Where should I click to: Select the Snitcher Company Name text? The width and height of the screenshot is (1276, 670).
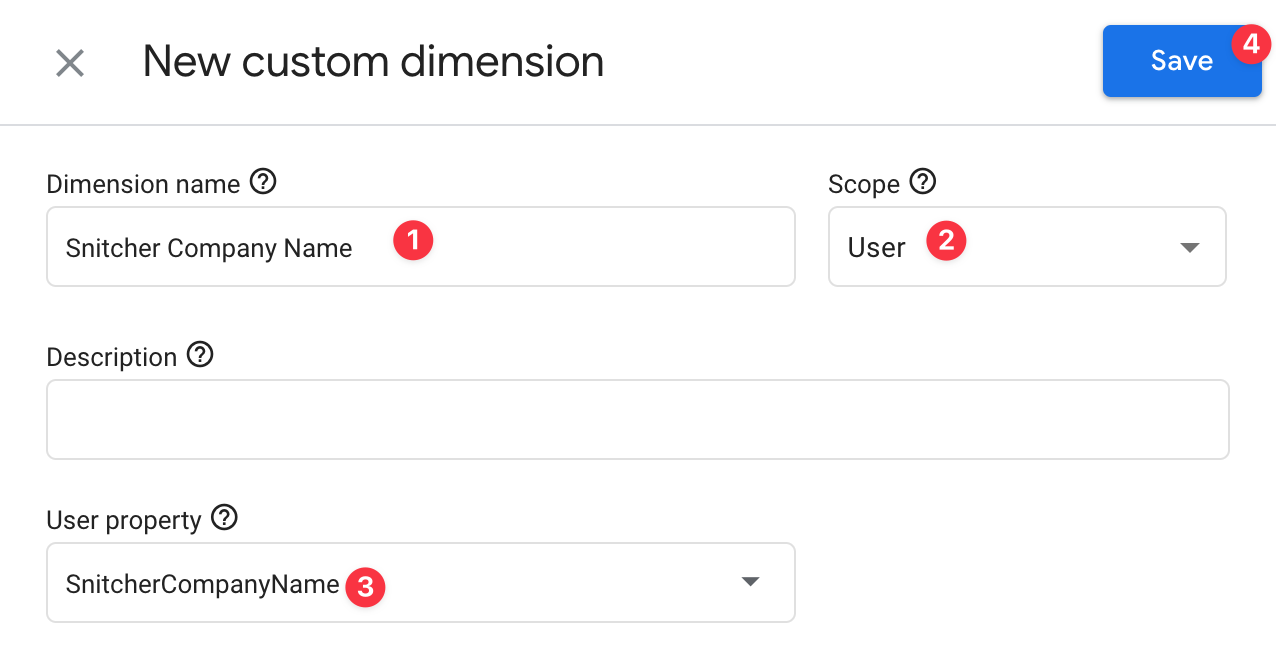[209, 246]
